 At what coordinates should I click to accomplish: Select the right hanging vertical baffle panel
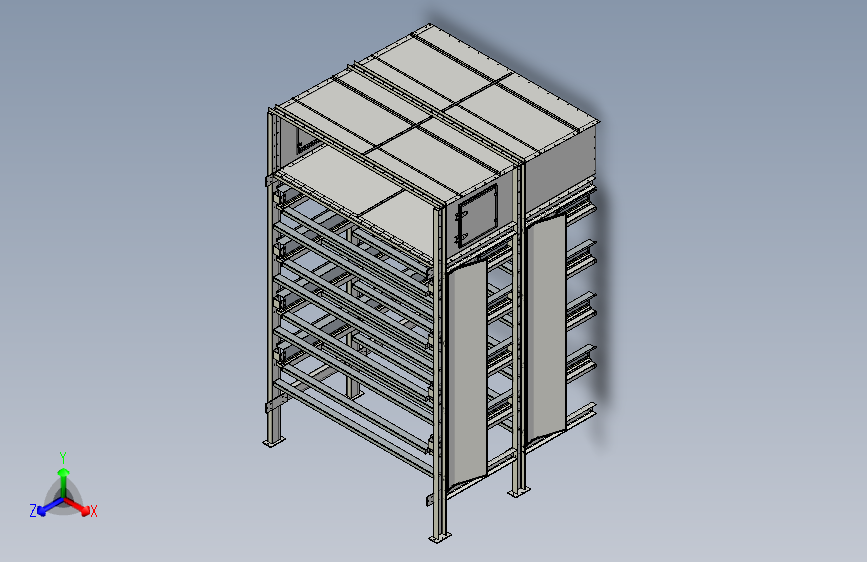point(545,328)
